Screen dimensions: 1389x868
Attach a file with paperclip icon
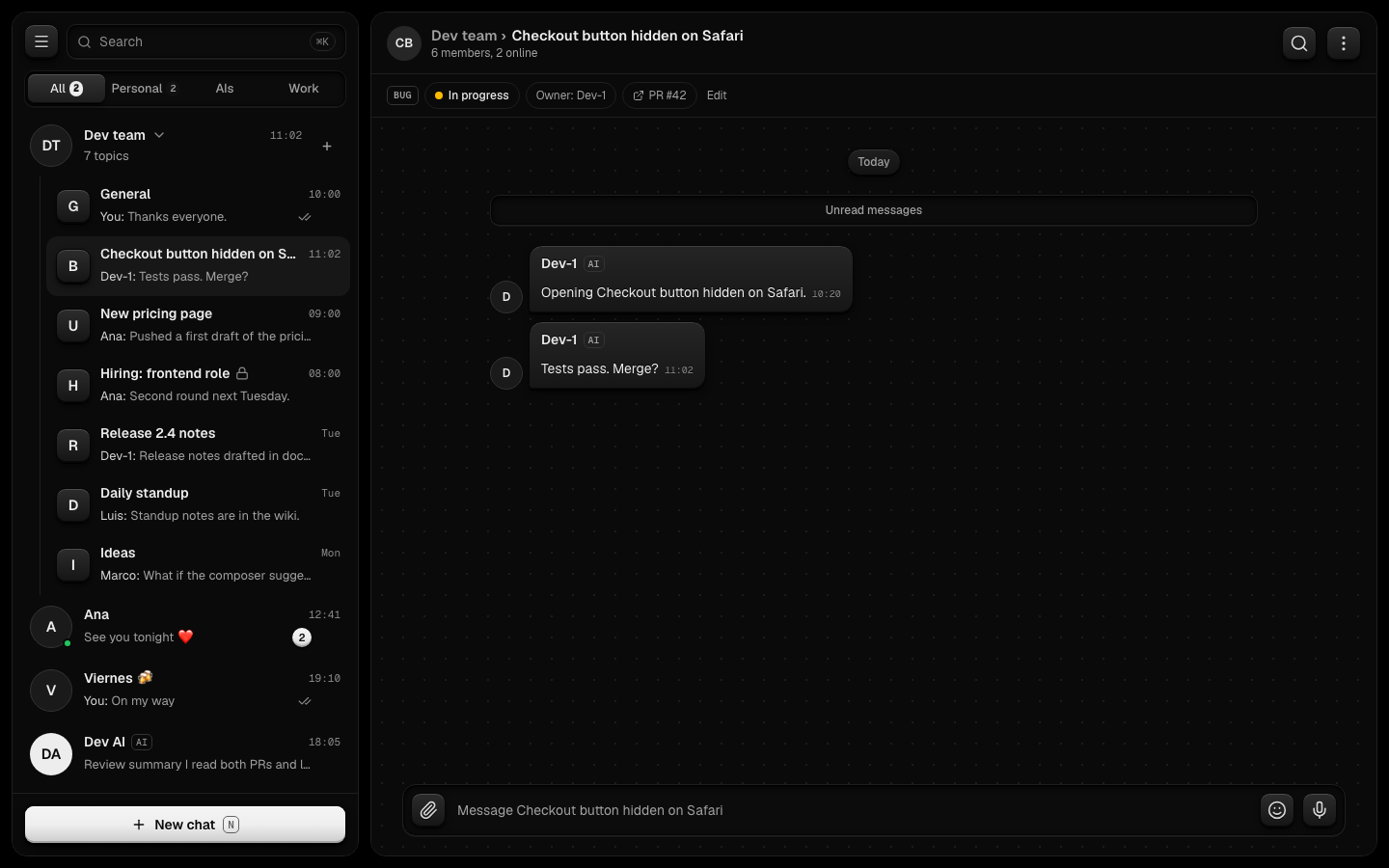click(428, 810)
